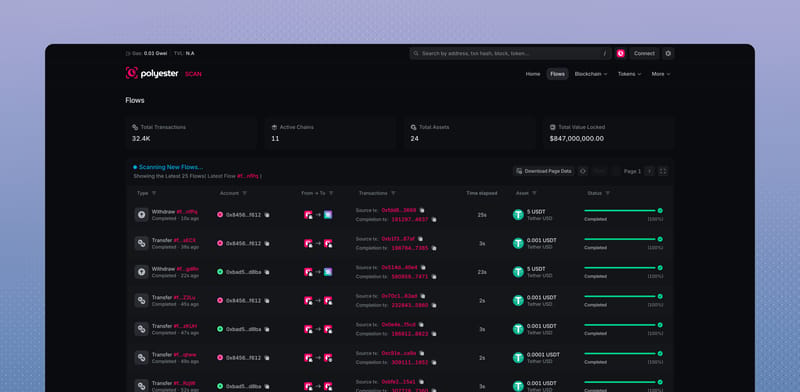800x392 pixels.
Task: Expand table with the fullscreen icon
Action: pos(663,172)
